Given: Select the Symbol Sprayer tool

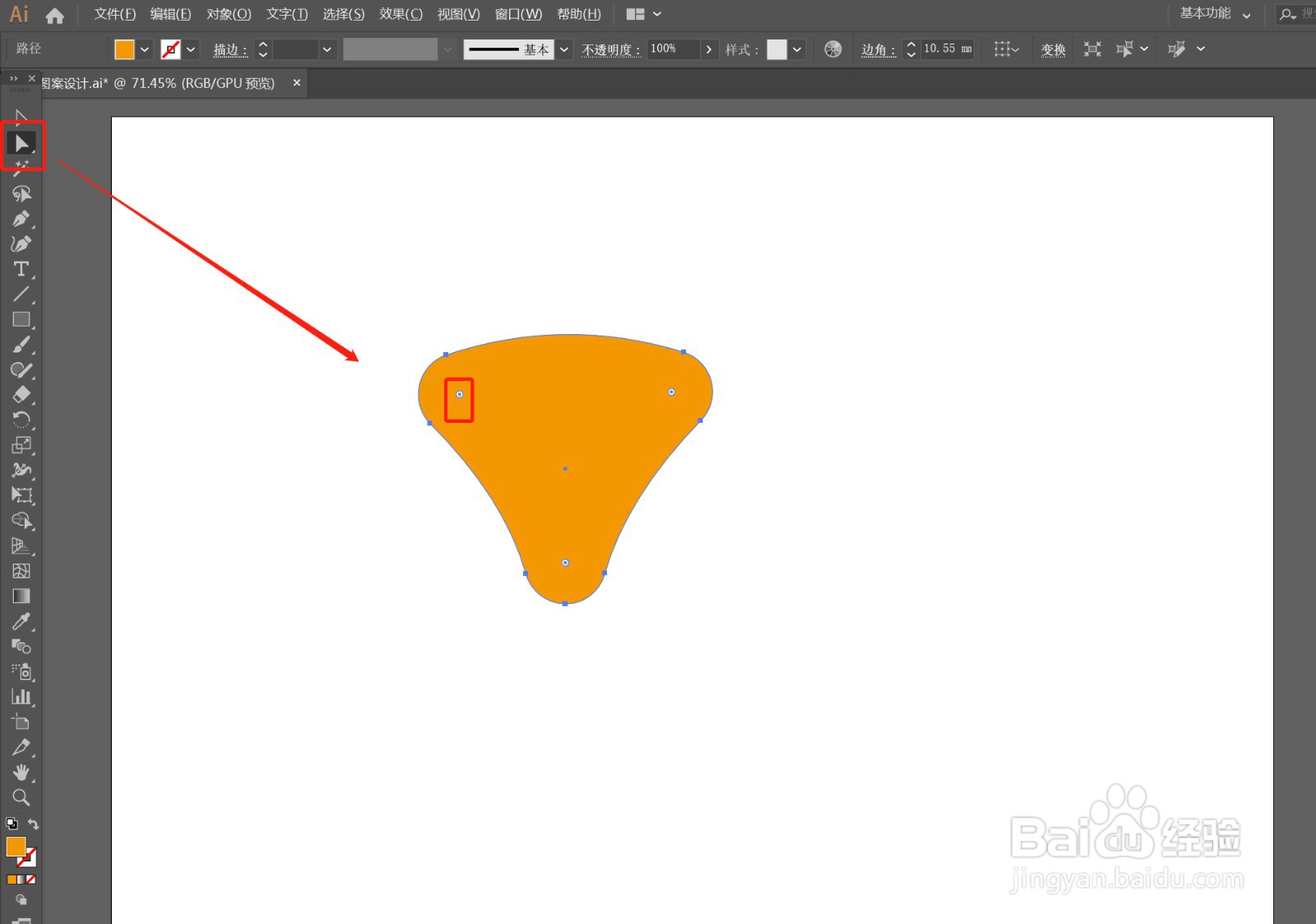Looking at the screenshot, I should tap(21, 672).
